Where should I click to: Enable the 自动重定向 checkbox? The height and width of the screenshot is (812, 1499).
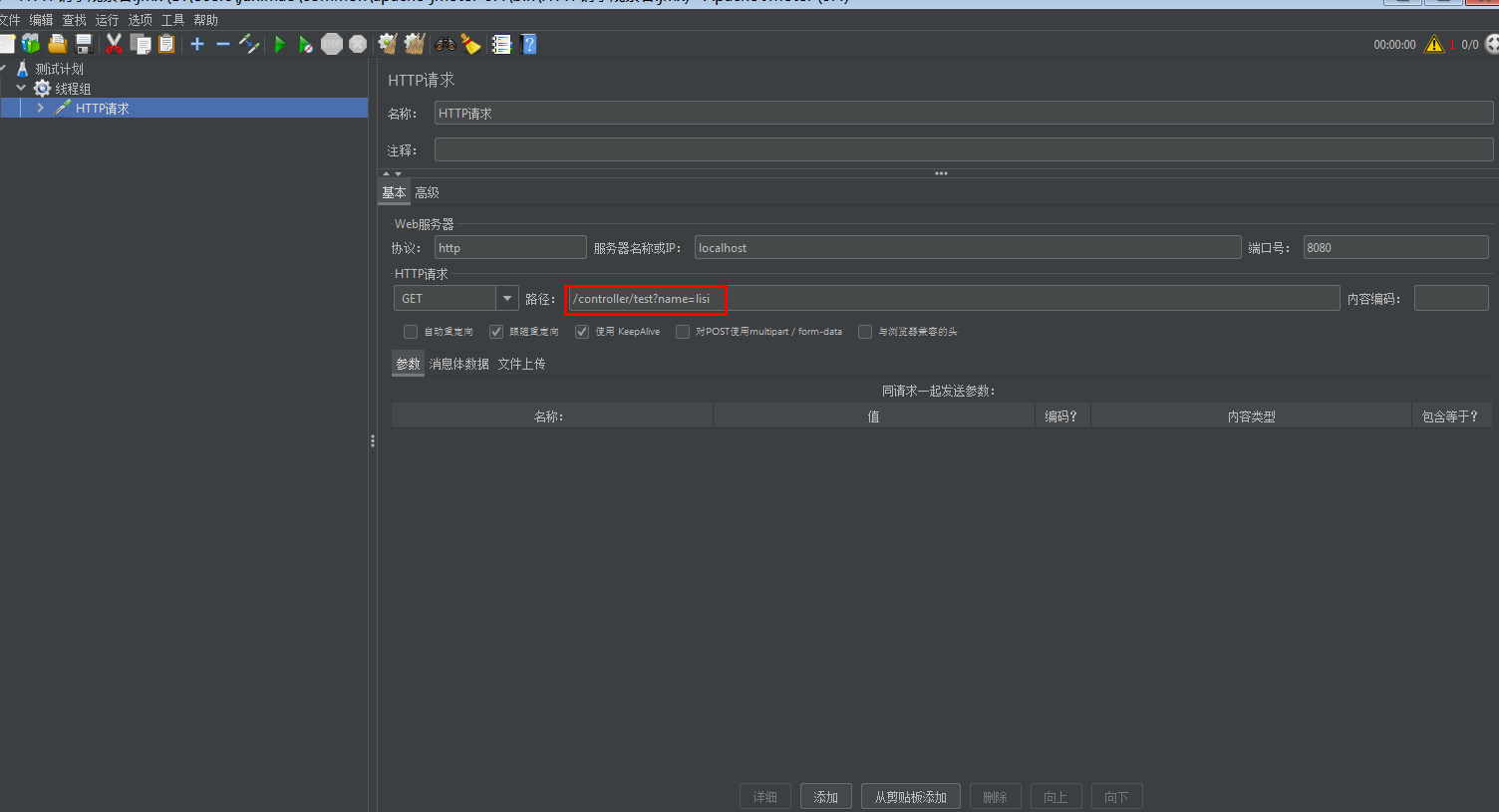pyautogui.click(x=411, y=332)
